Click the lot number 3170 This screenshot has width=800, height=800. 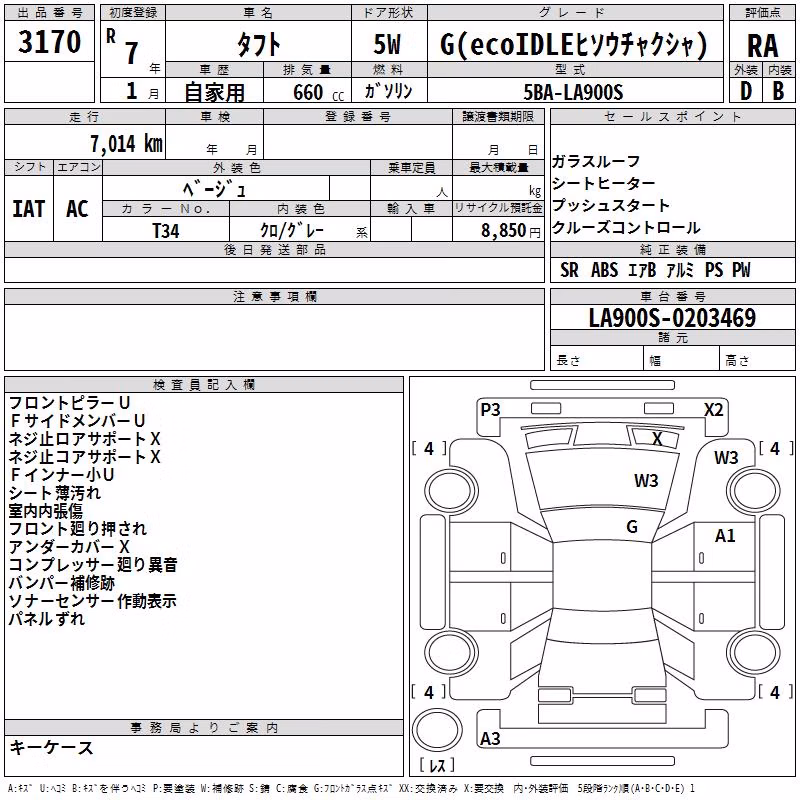coord(49,42)
